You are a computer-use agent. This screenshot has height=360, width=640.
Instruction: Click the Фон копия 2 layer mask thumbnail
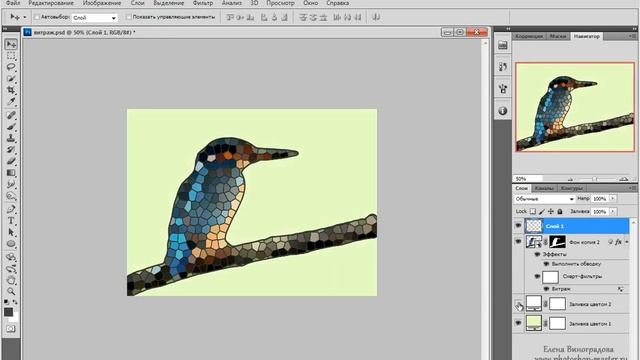[557, 242]
